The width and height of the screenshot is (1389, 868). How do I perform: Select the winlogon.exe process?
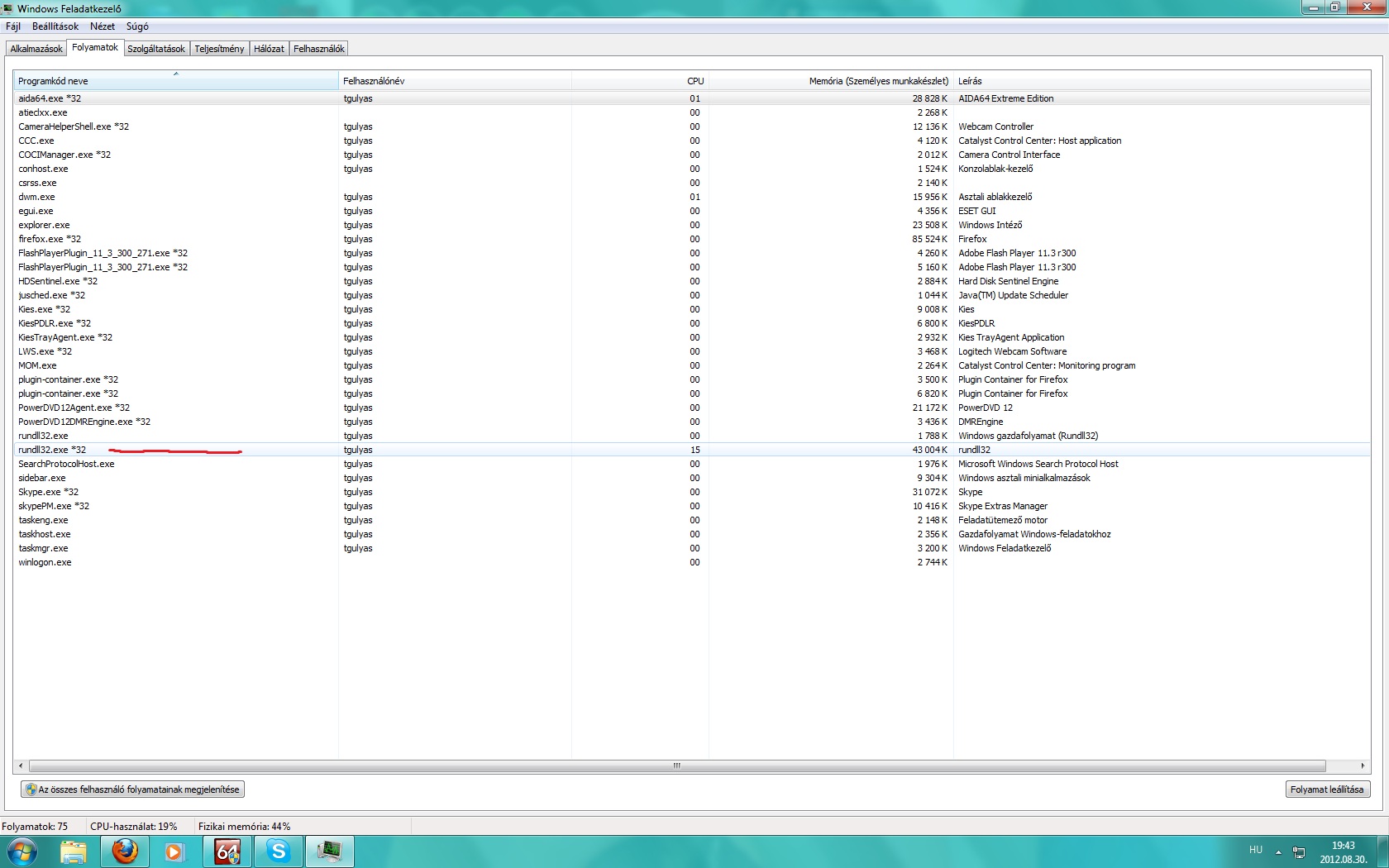pyautogui.click(x=691, y=562)
